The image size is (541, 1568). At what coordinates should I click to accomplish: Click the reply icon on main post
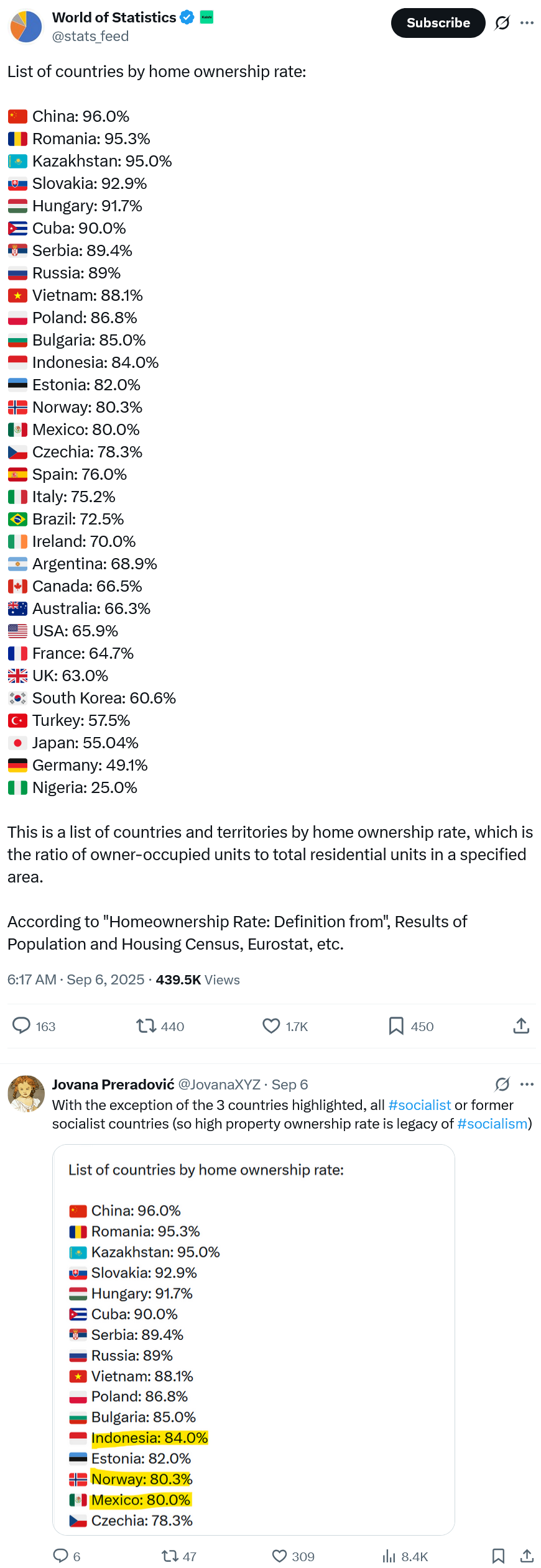coord(22,1025)
